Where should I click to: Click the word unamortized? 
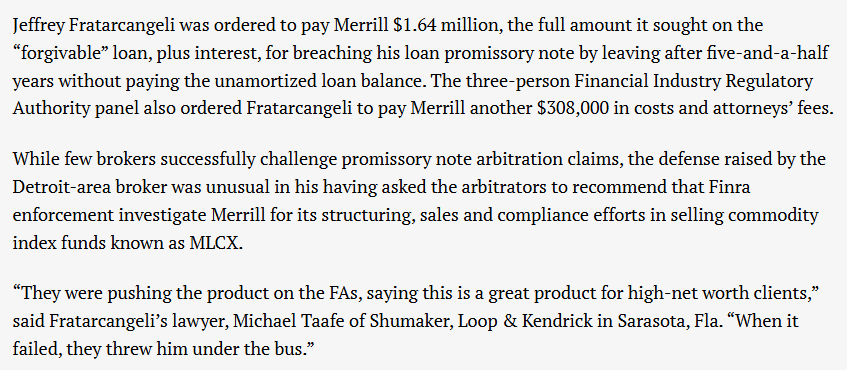point(261,81)
